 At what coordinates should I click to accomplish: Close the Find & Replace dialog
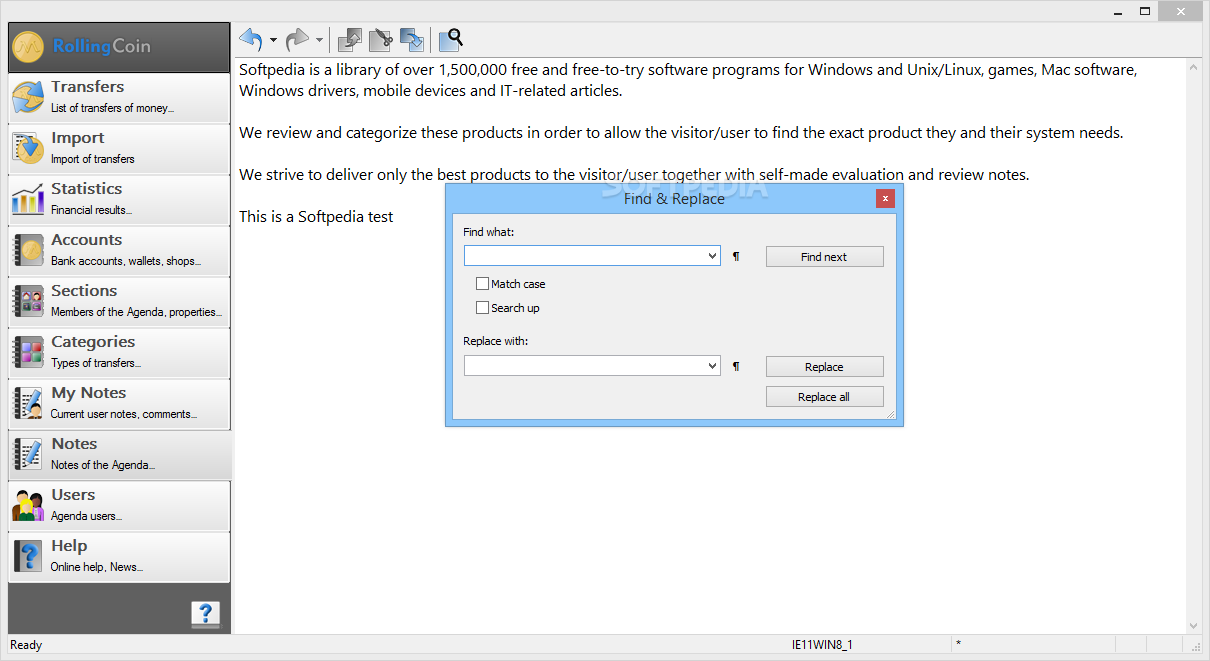pyautogui.click(x=885, y=199)
